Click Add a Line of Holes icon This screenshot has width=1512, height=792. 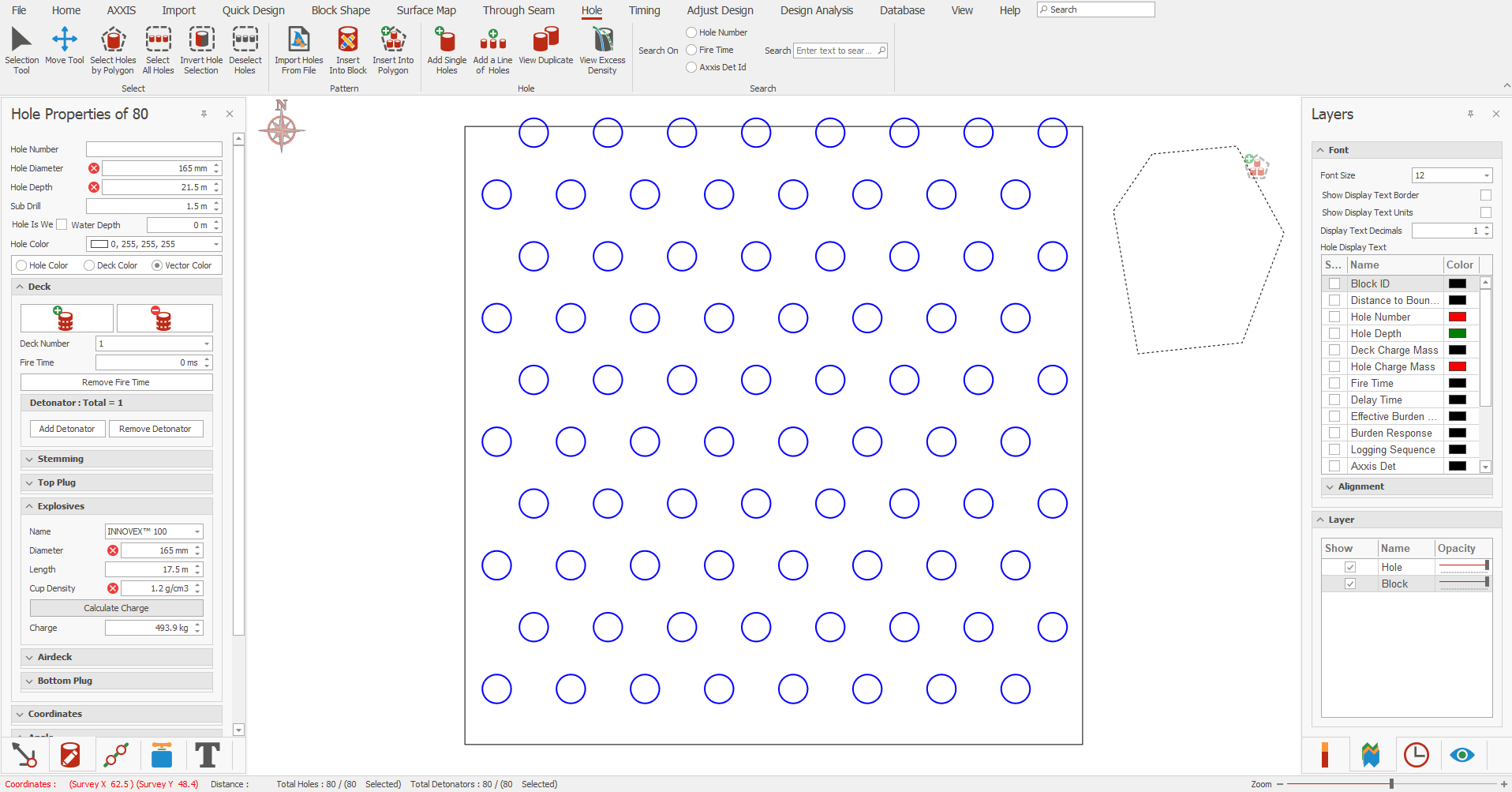coord(492,39)
